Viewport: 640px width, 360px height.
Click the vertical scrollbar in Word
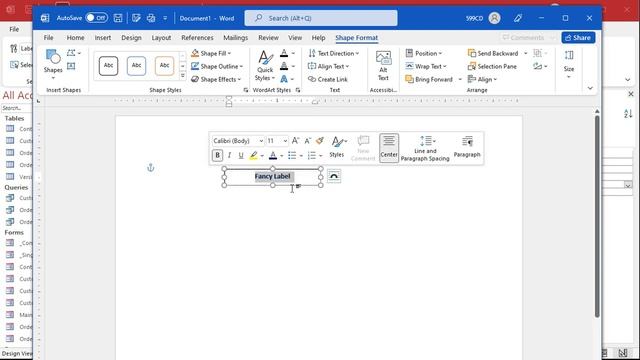[597, 216]
